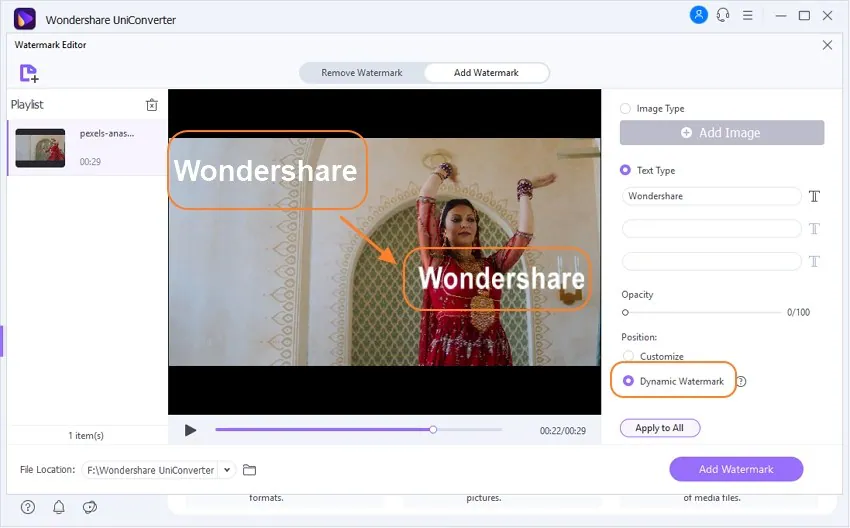Play the video preview
Screen dimensions: 850x528
(190, 430)
